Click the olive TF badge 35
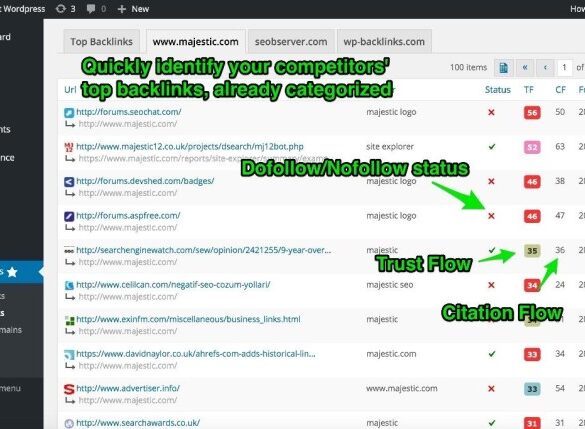The image size is (585, 429). pyautogui.click(x=532, y=251)
